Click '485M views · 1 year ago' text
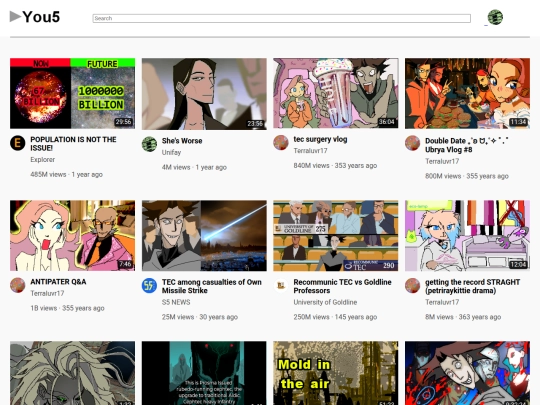 [x=66, y=174]
